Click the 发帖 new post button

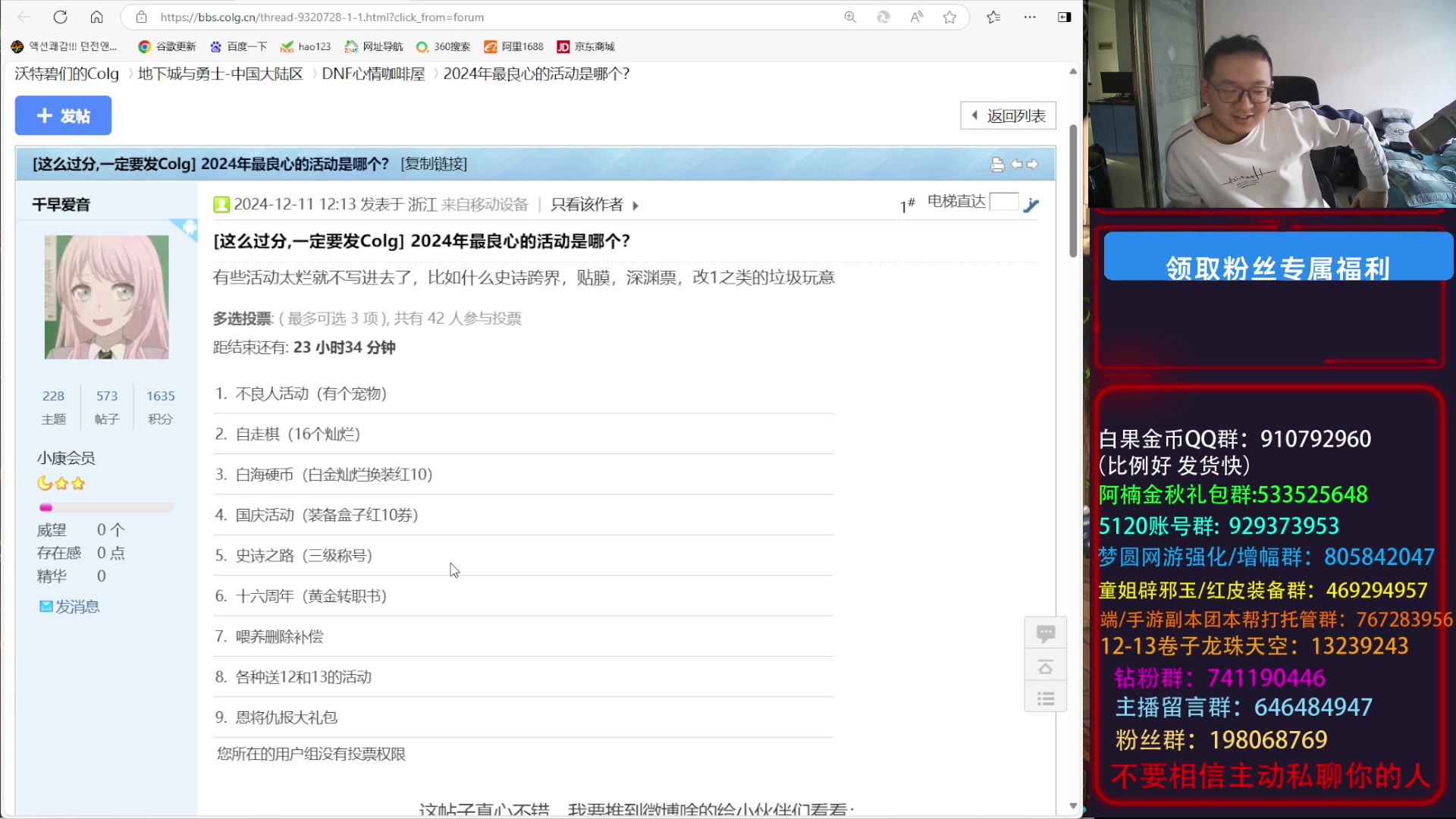63,115
